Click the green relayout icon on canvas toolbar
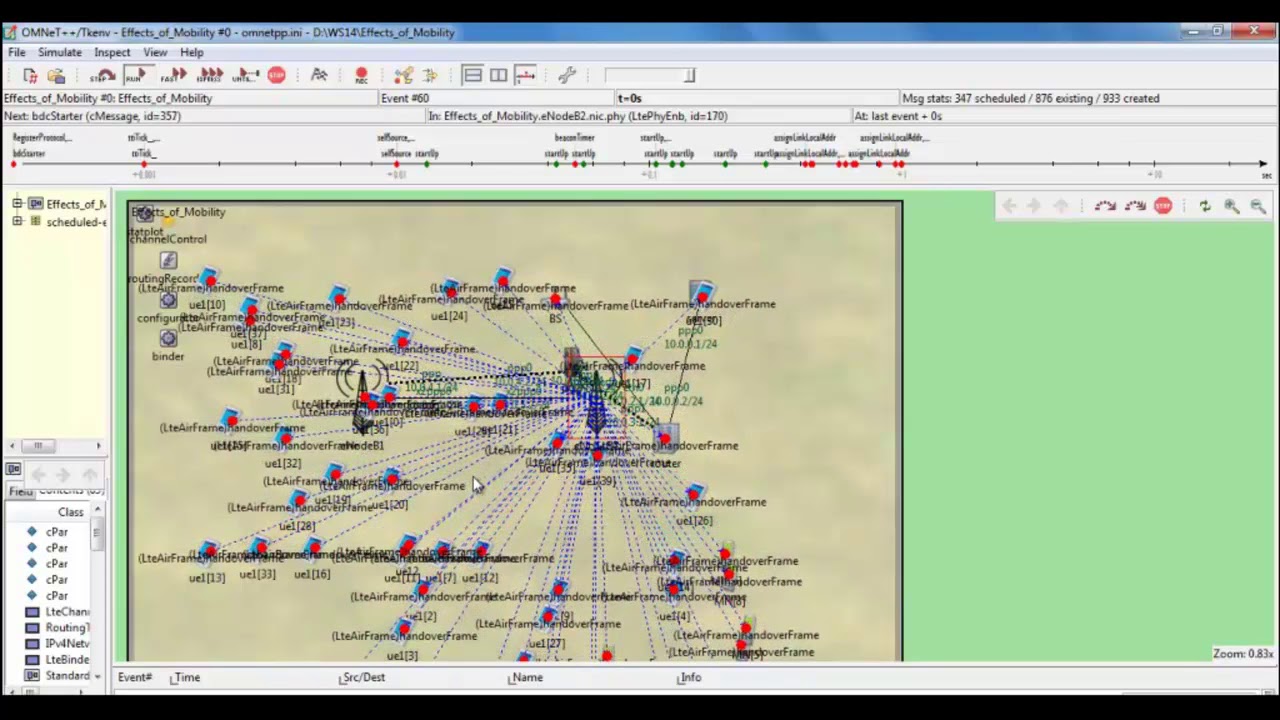The width and height of the screenshot is (1280, 720). (1205, 206)
